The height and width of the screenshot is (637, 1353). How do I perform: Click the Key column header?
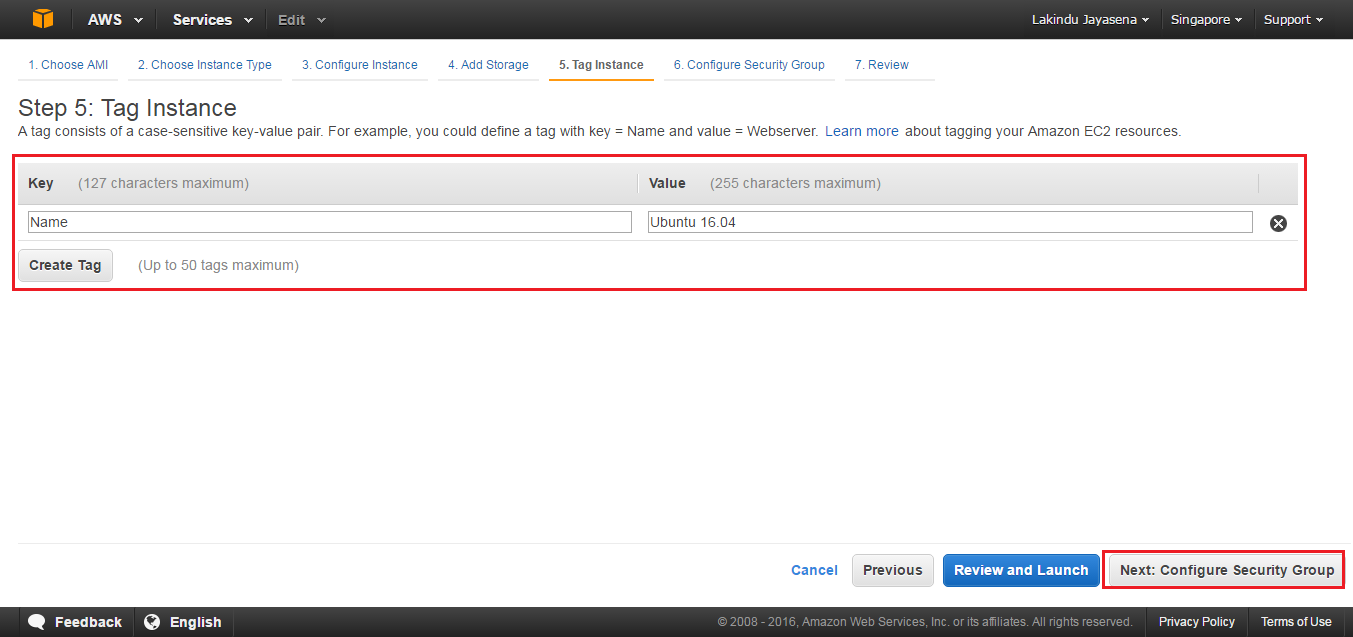coord(41,183)
